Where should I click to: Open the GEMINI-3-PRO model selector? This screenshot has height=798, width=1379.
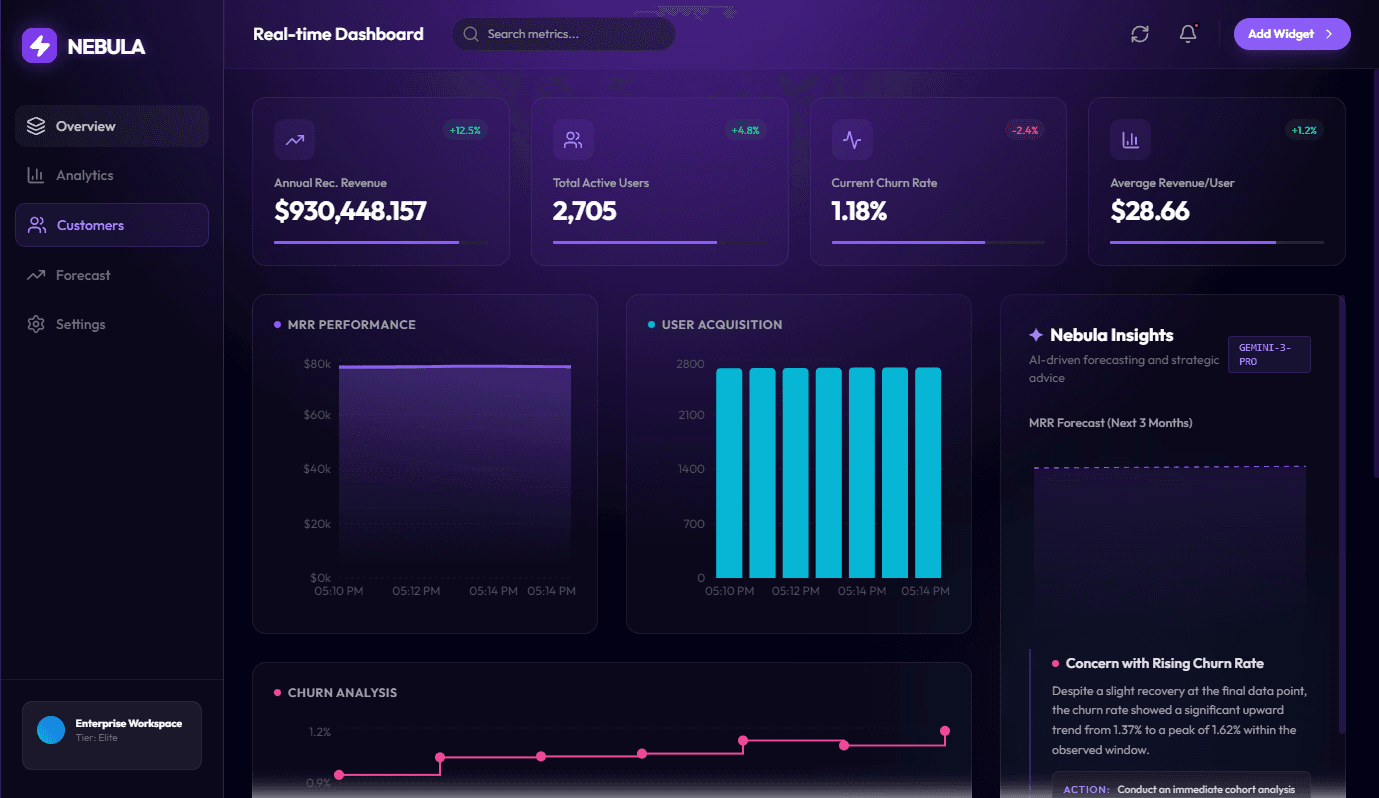click(x=1269, y=354)
